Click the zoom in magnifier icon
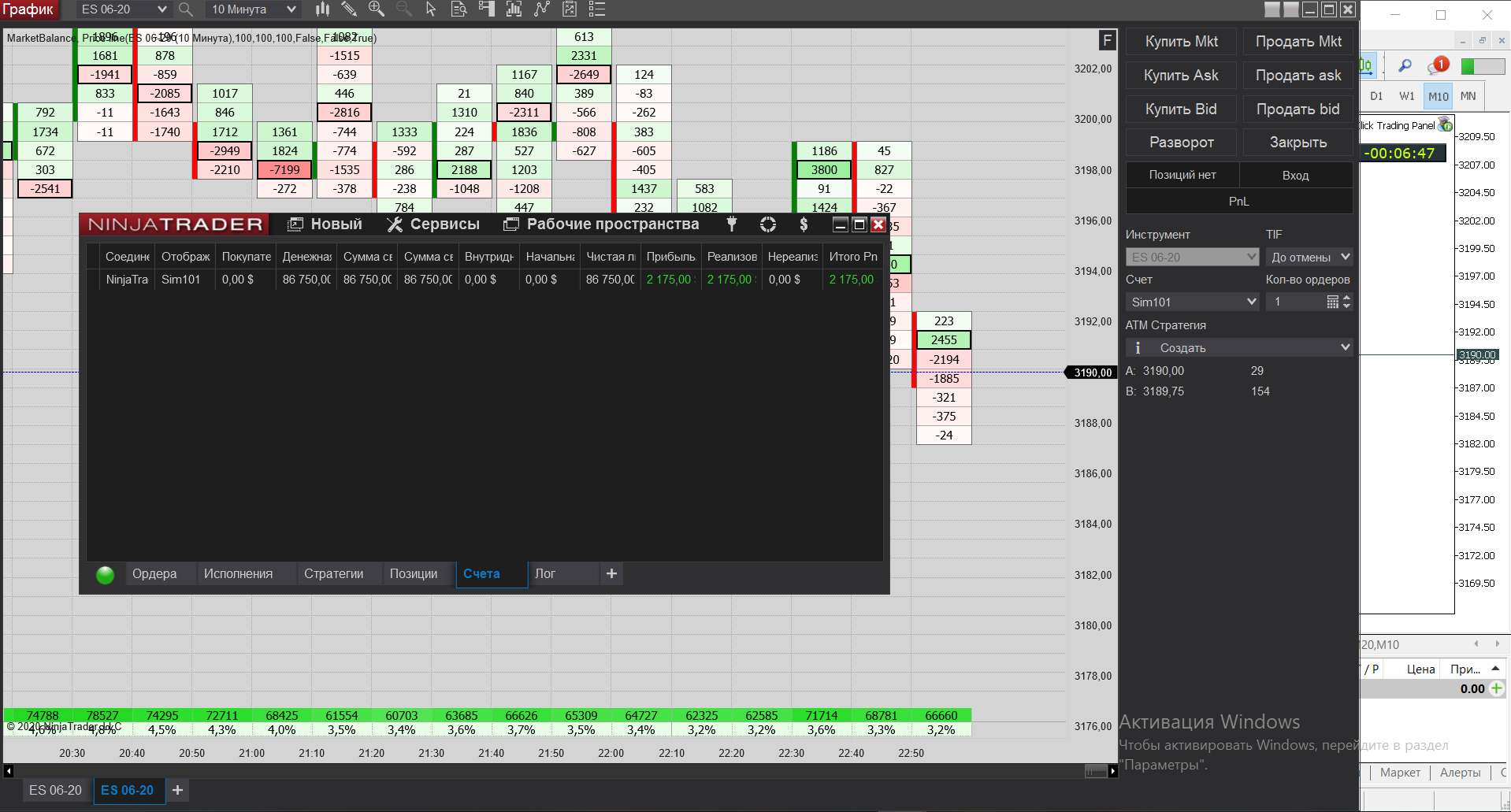The image size is (1511, 812). click(x=377, y=9)
